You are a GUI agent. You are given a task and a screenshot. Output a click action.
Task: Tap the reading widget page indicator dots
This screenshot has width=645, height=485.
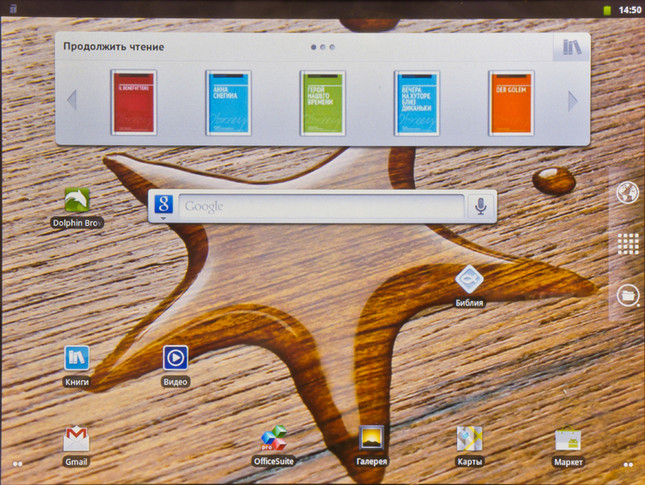point(323,47)
